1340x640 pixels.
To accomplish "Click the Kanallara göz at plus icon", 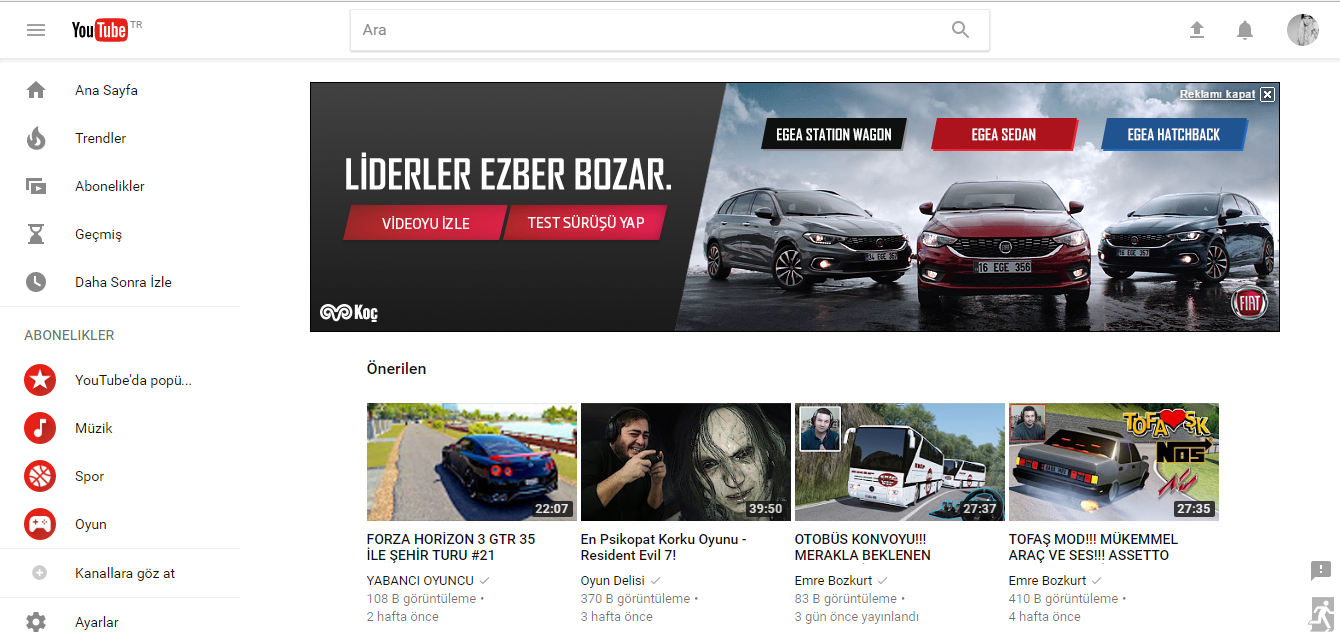I will tap(40, 573).
